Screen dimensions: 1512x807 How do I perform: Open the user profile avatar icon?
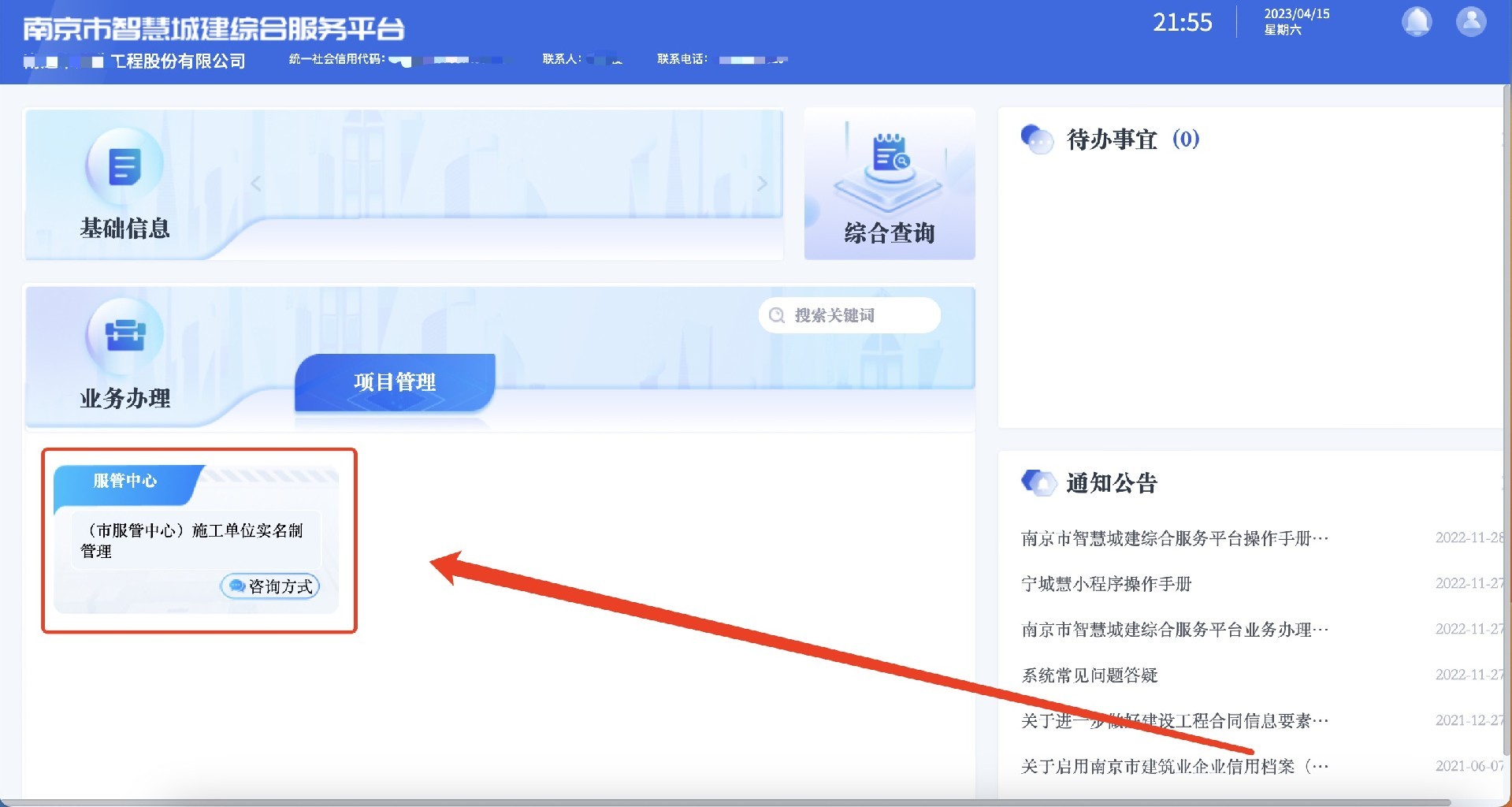[x=1470, y=22]
